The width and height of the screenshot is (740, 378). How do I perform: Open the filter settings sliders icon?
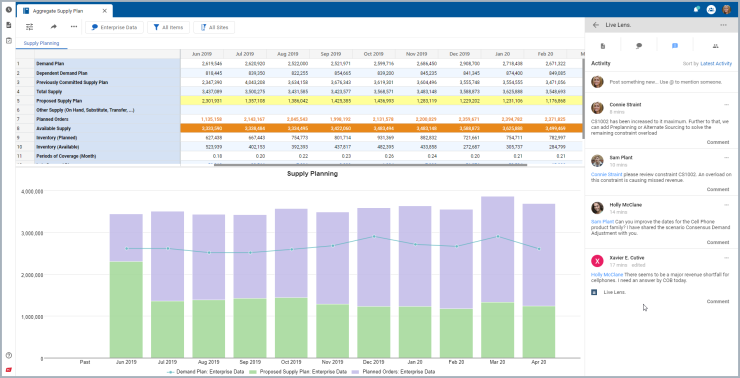pyautogui.click(x=29, y=27)
